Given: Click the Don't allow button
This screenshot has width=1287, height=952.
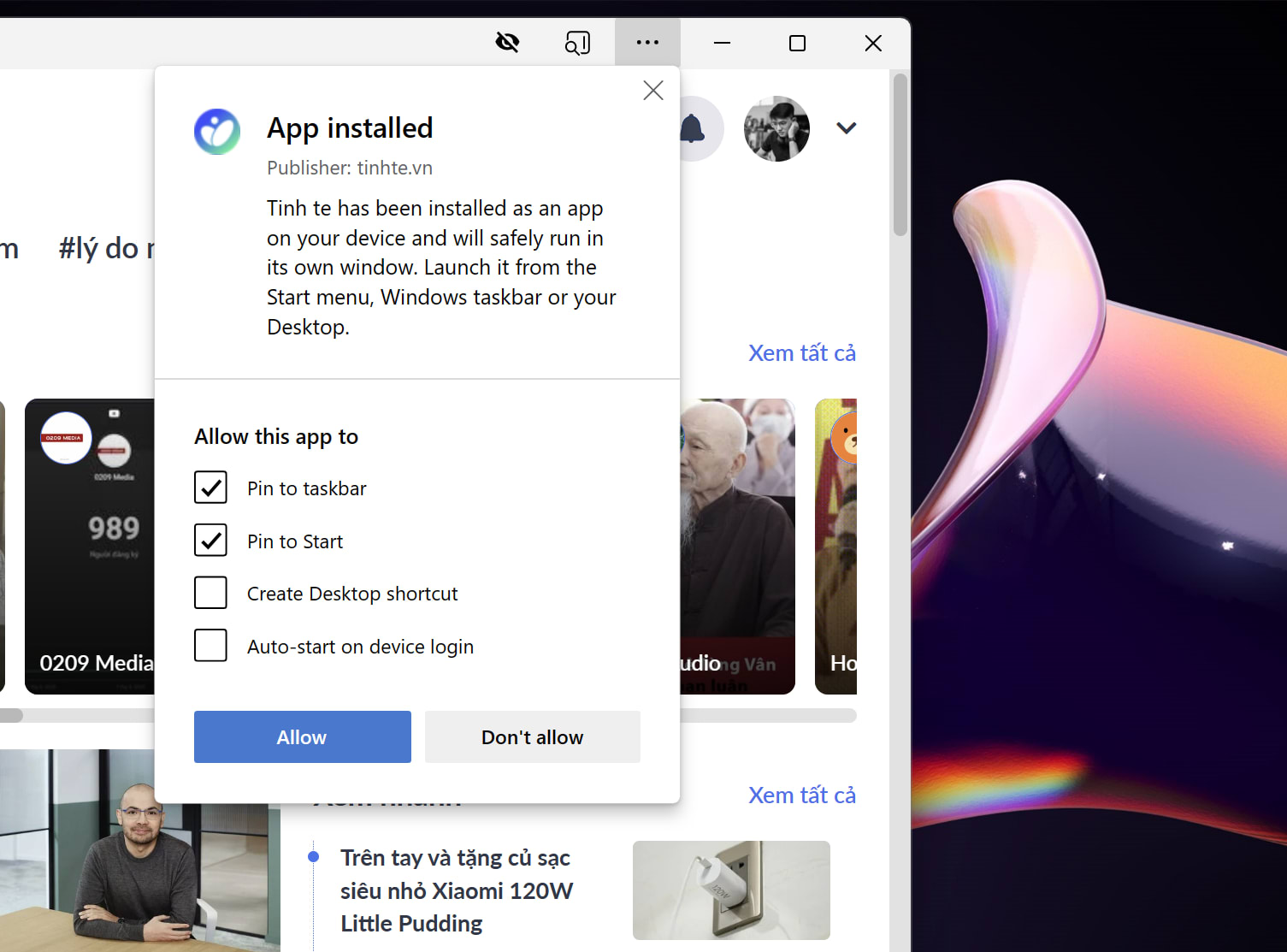Looking at the screenshot, I should pyautogui.click(x=533, y=736).
